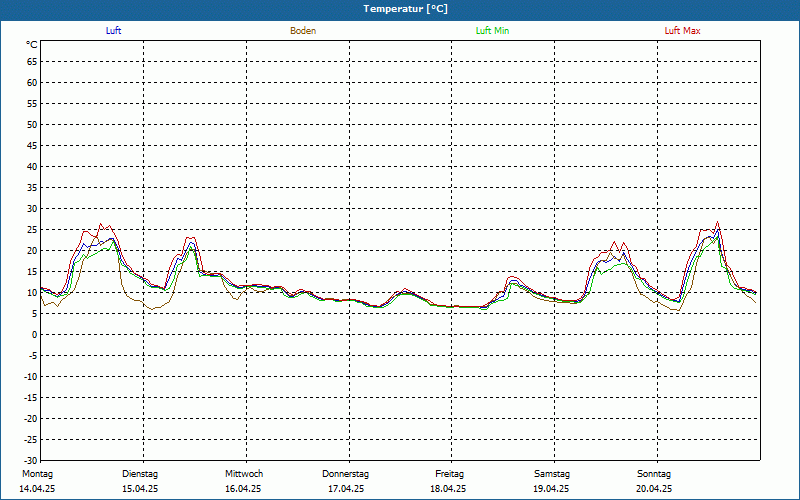Click the 16.04.25 date label
The width and height of the screenshot is (800, 500).
click(x=243, y=489)
